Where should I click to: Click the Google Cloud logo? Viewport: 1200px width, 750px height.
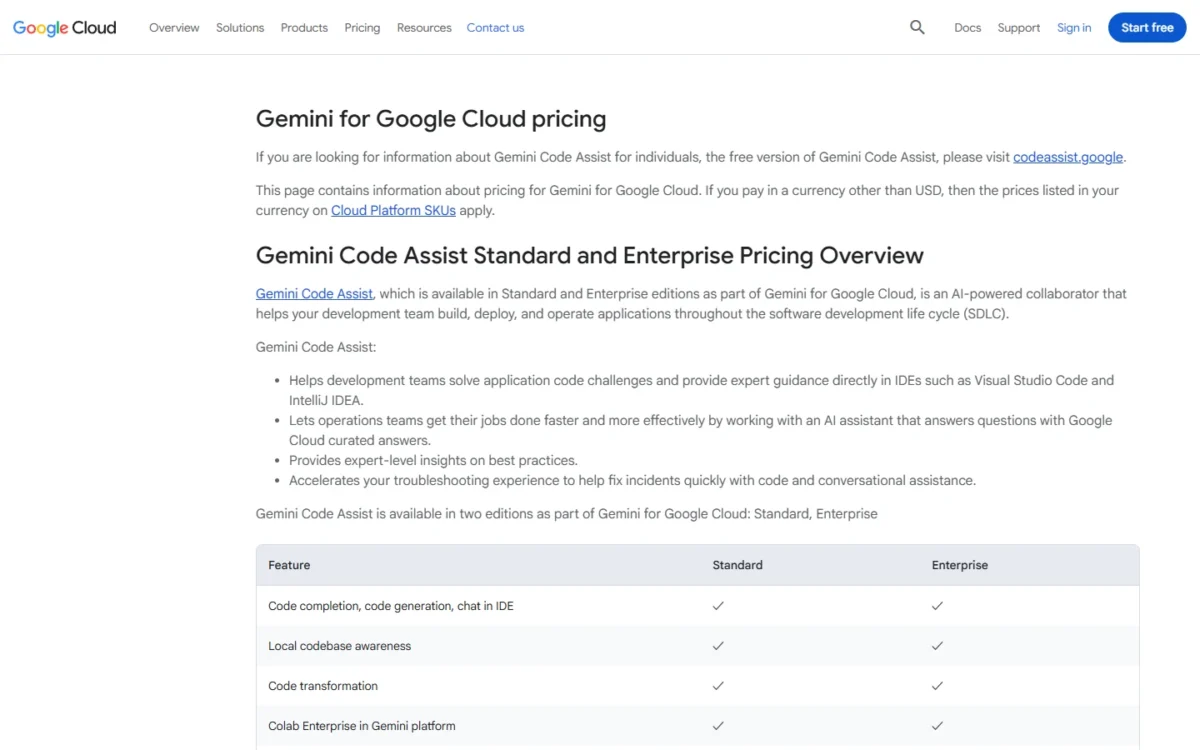(x=65, y=28)
